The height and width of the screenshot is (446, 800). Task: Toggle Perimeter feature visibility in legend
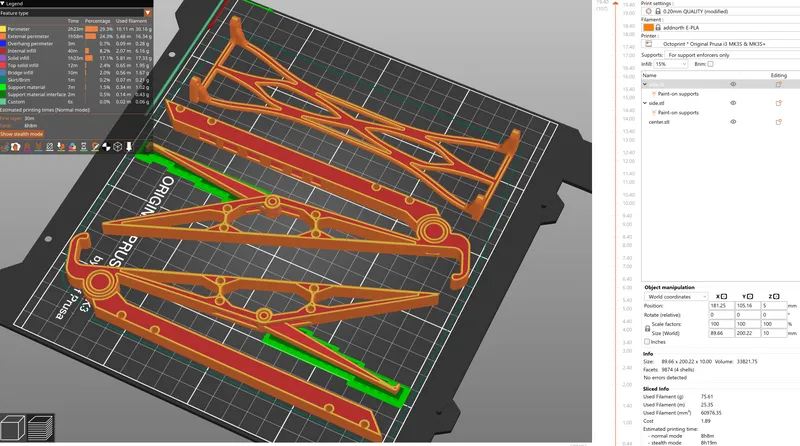(76, 29)
